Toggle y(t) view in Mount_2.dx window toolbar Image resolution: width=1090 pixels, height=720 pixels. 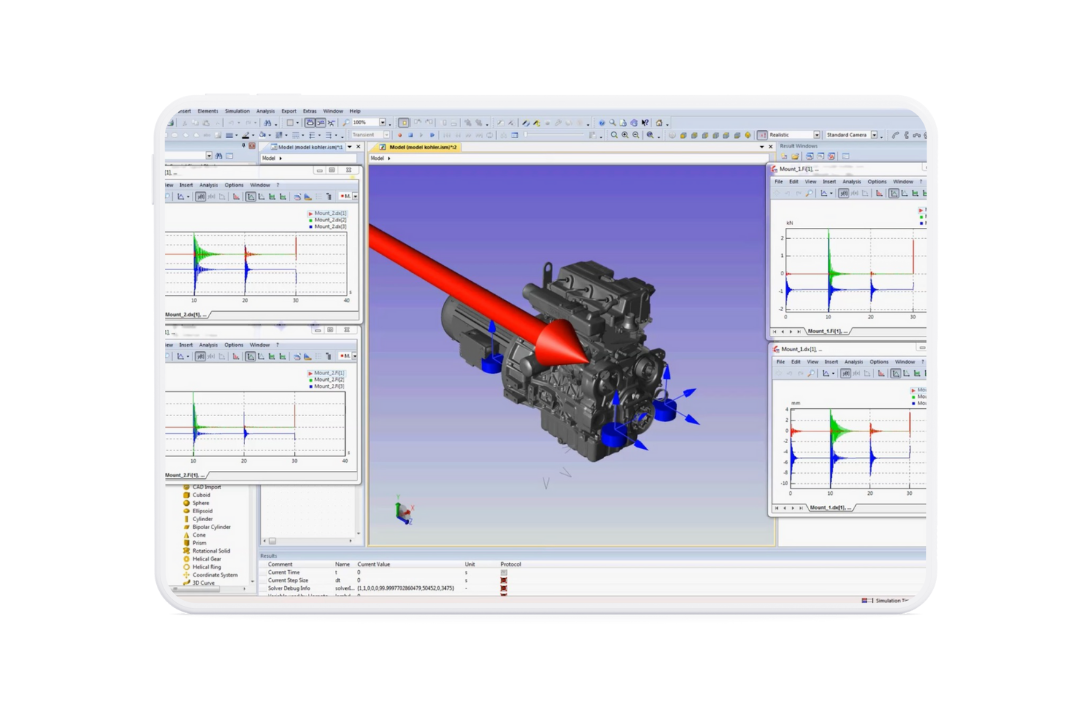click(x=200, y=197)
